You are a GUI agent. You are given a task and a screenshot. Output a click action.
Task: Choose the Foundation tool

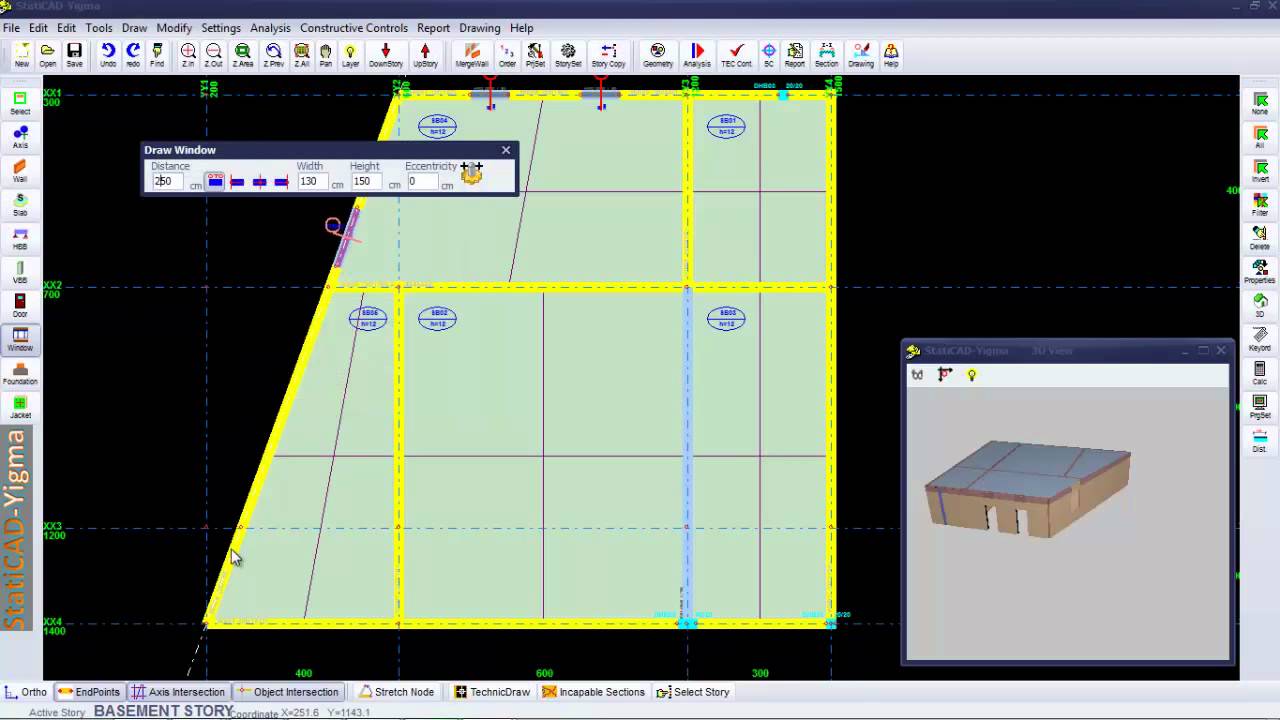[20, 374]
